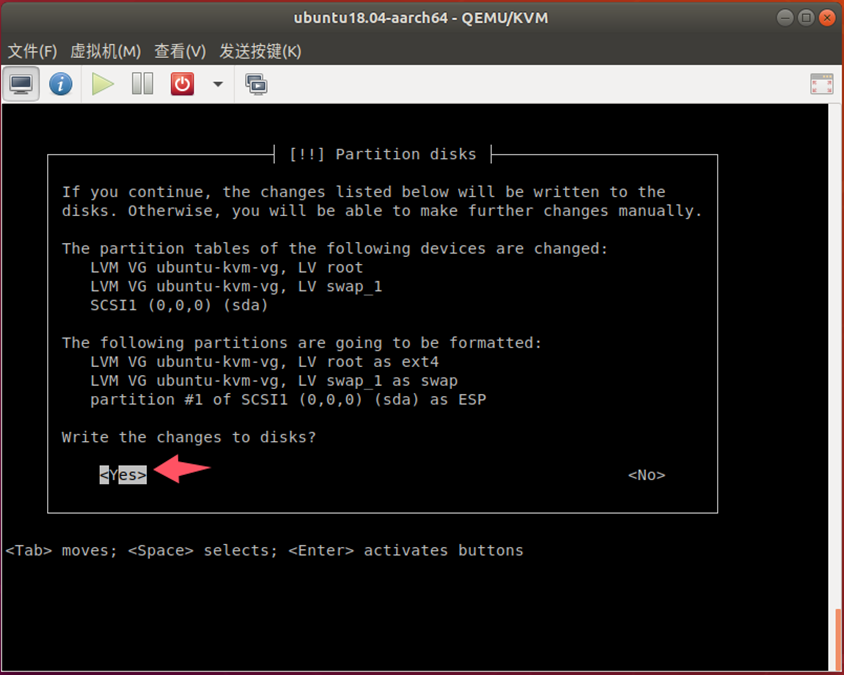Choose <No> to cancel disk changes
This screenshot has height=675, width=844.
coord(646,475)
